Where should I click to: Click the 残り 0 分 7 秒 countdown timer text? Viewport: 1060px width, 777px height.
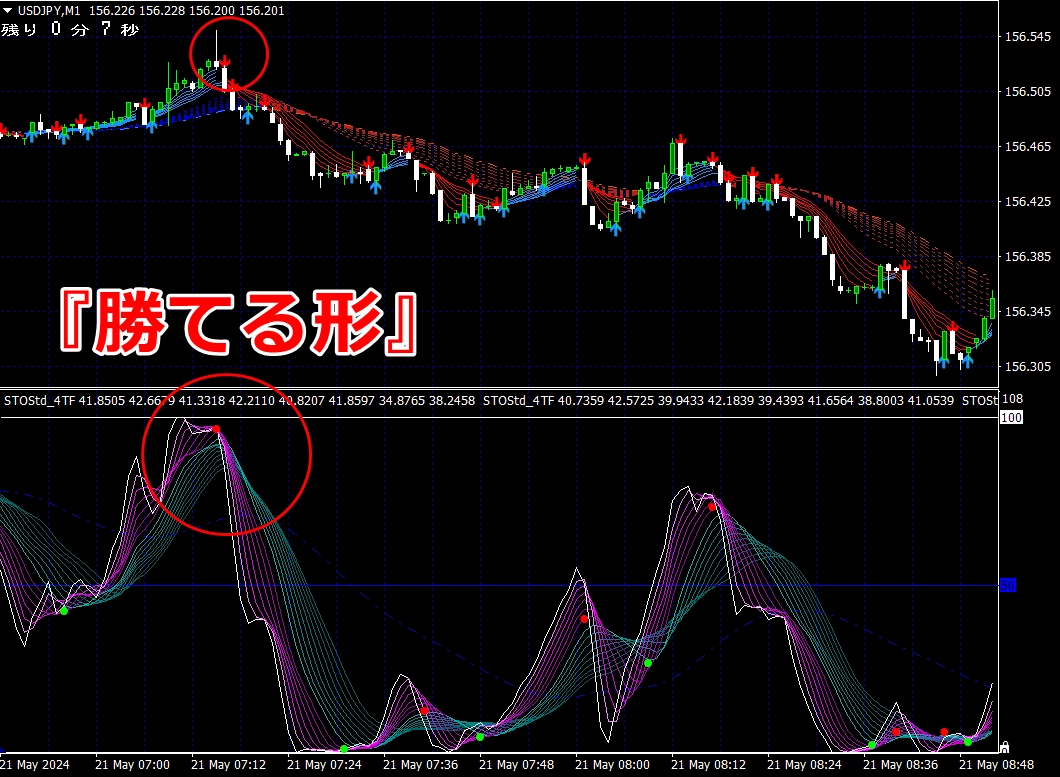click(70, 29)
